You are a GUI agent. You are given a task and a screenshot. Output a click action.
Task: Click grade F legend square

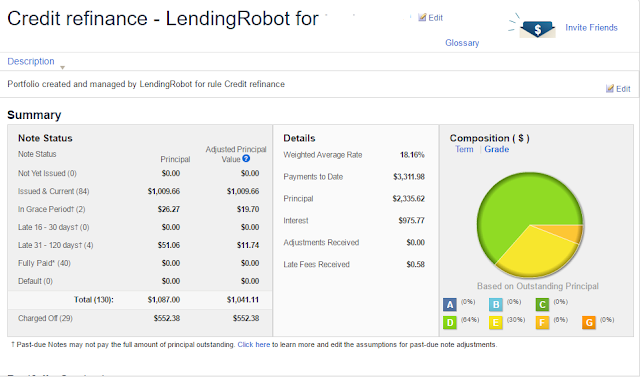tap(542, 323)
